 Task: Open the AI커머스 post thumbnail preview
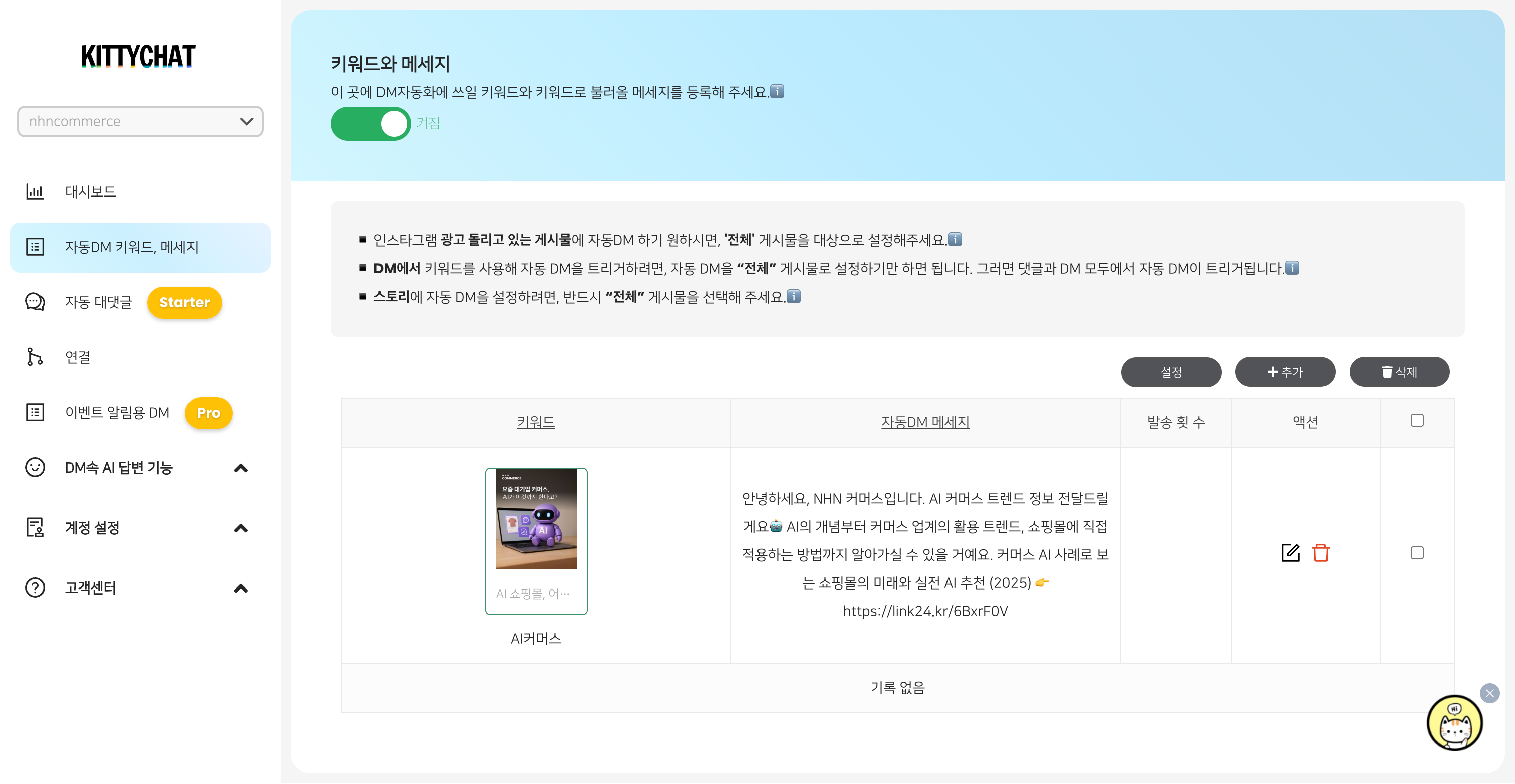(536, 519)
